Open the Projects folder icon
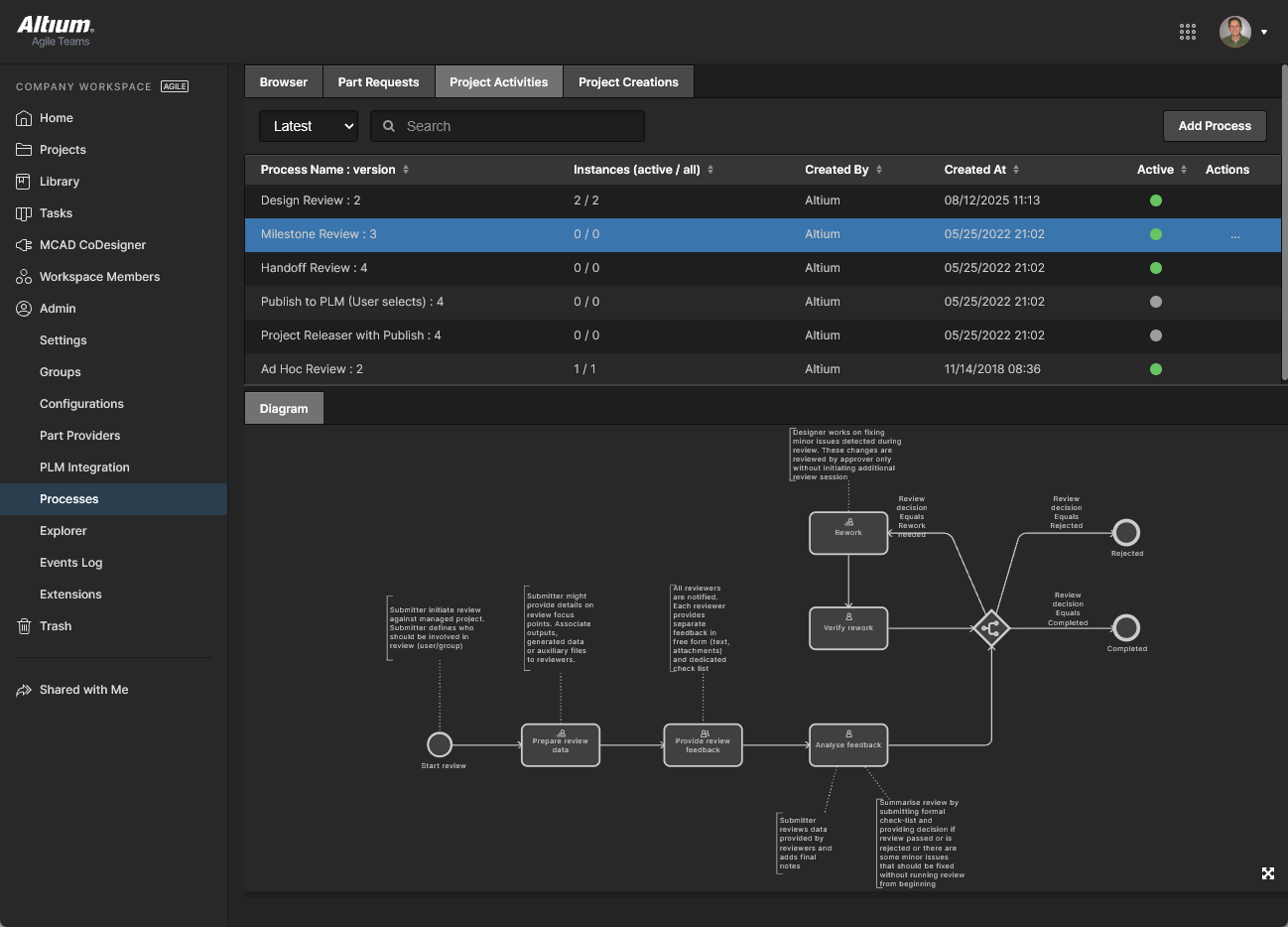The image size is (1288, 927). click(24, 150)
